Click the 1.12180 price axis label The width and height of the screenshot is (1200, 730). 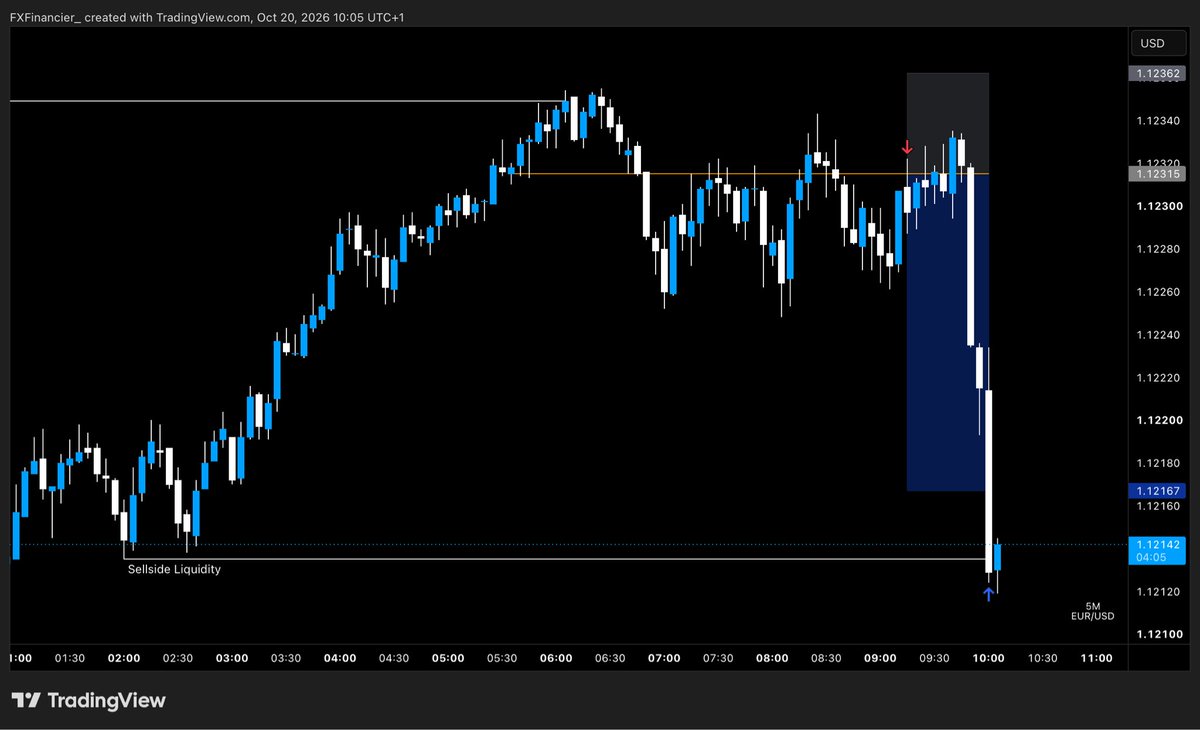click(x=1159, y=463)
